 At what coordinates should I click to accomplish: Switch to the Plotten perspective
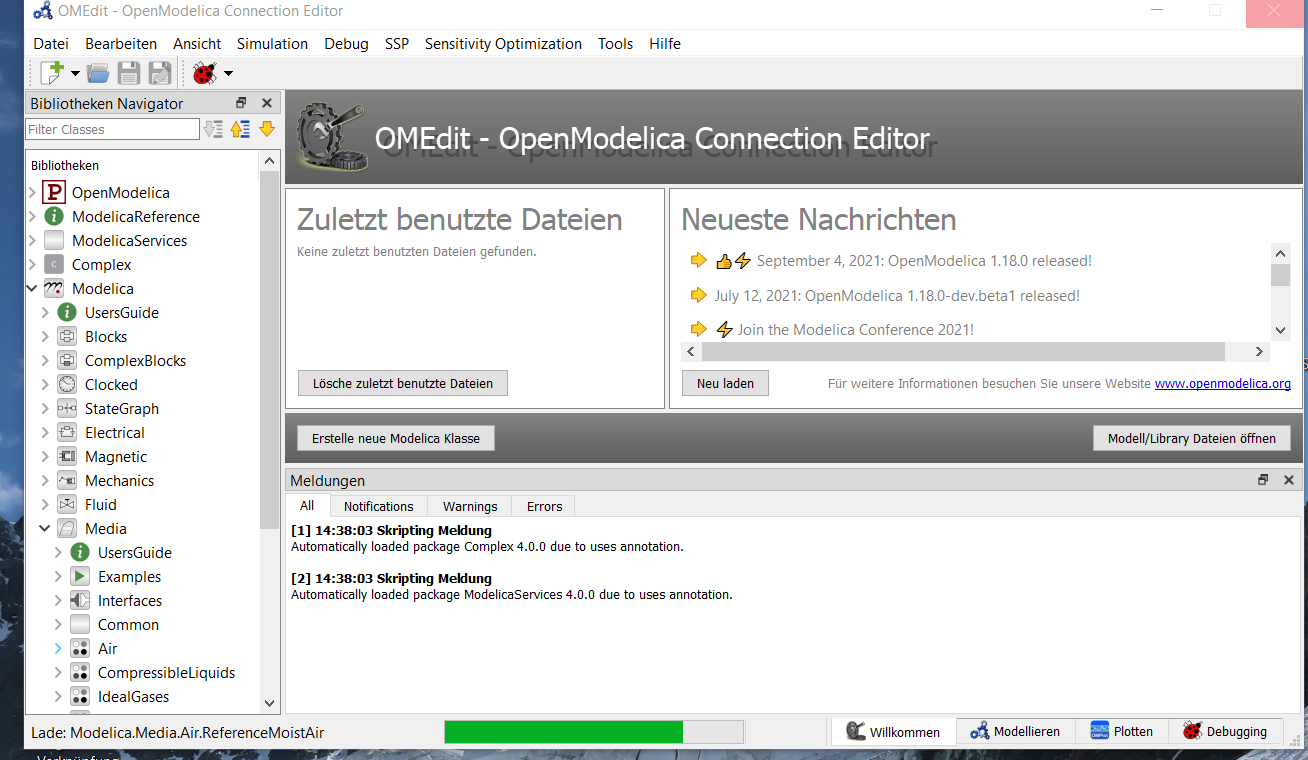click(x=1122, y=731)
